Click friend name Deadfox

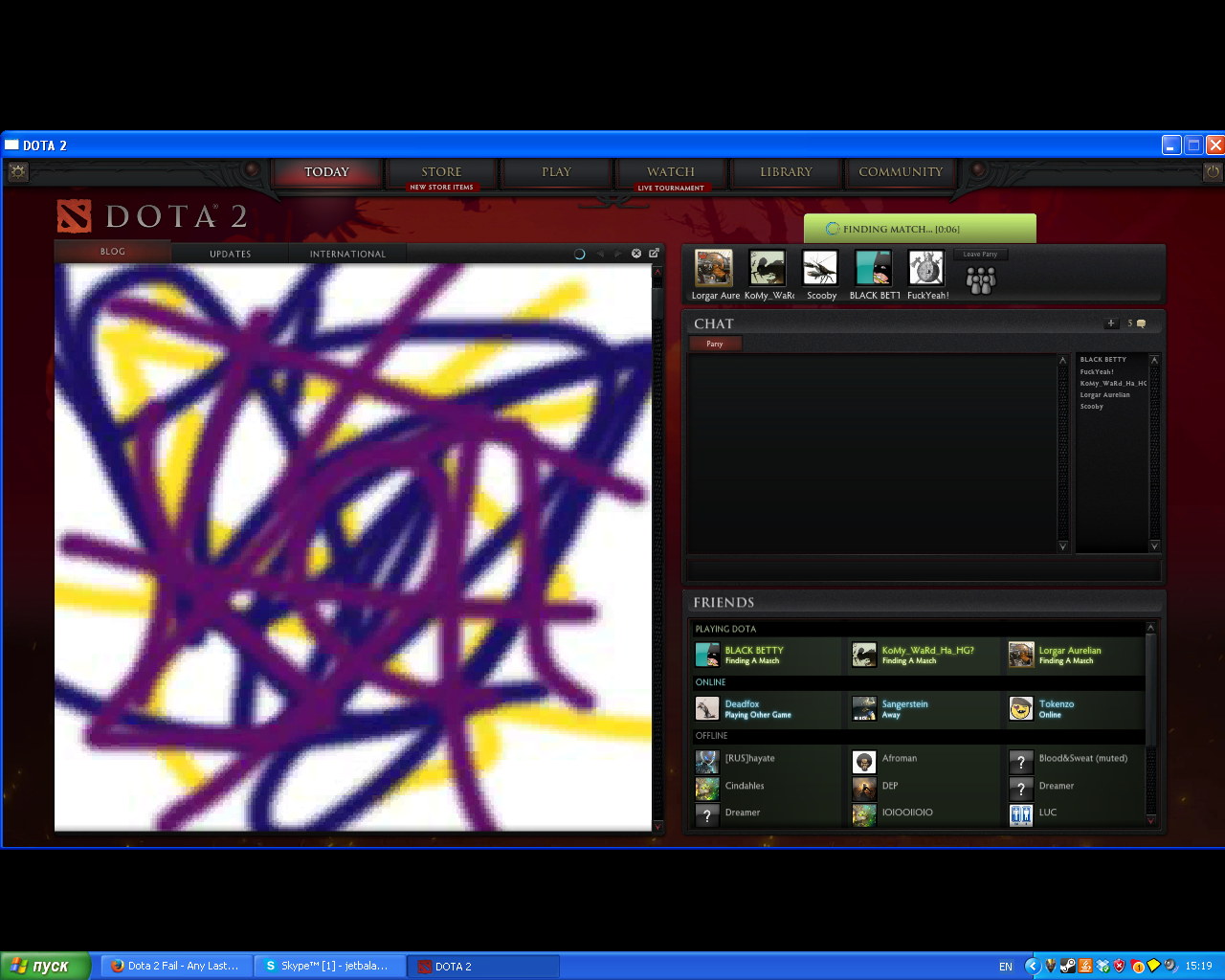click(x=742, y=703)
